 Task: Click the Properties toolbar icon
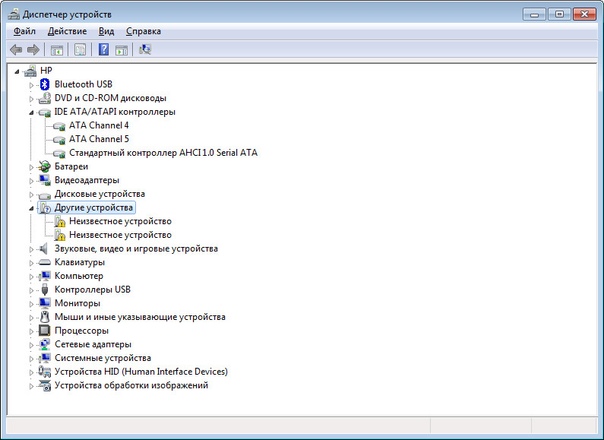80,50
